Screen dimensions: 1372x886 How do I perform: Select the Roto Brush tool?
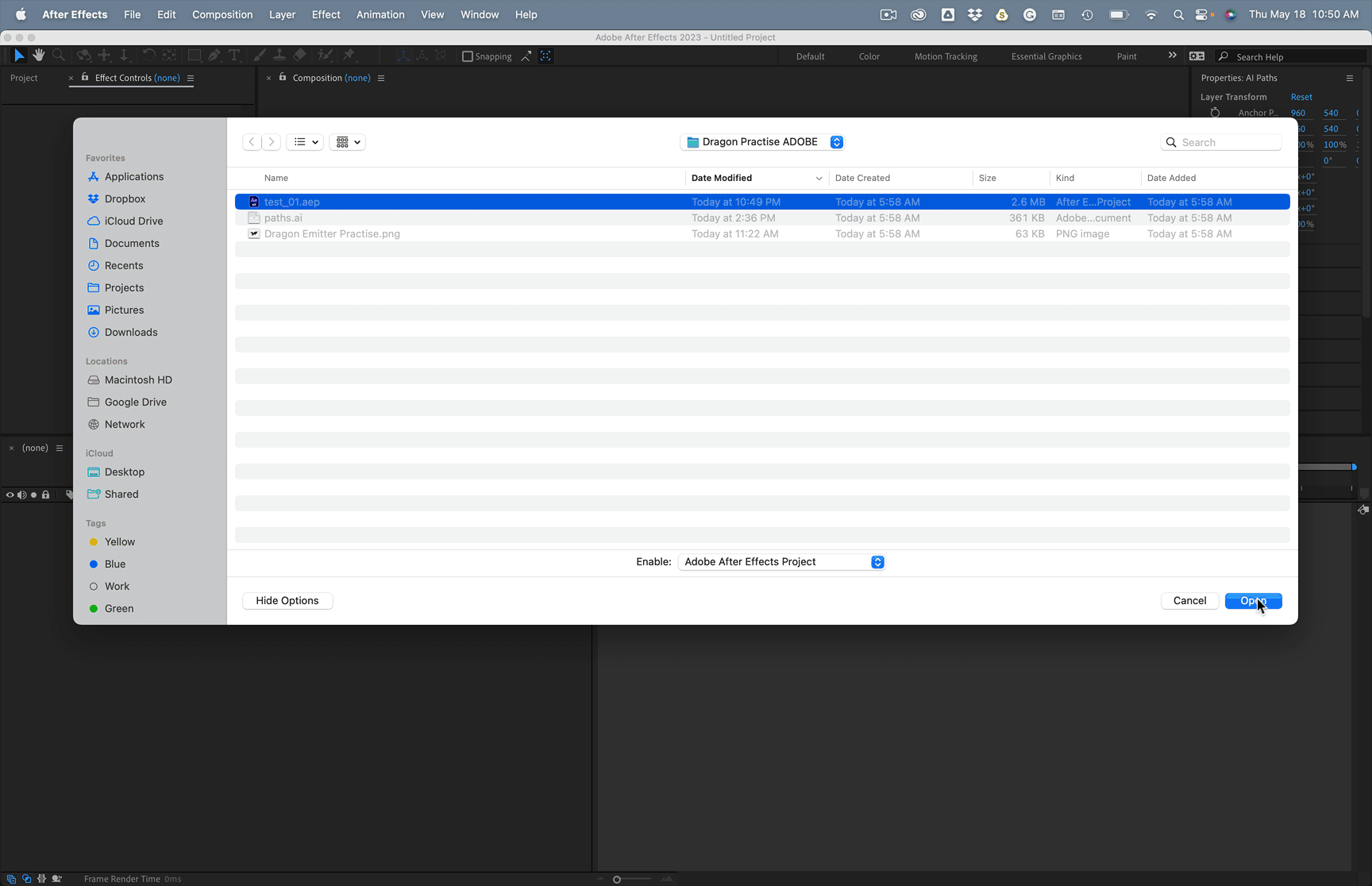tap(325, 56)
